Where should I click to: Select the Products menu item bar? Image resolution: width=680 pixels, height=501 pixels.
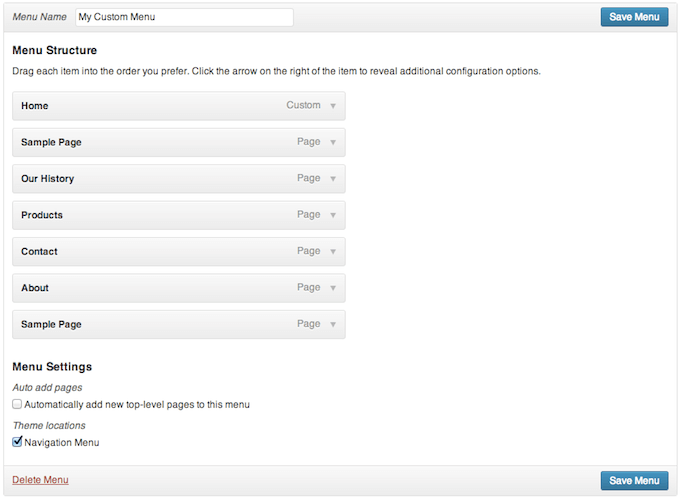point(179,215)
